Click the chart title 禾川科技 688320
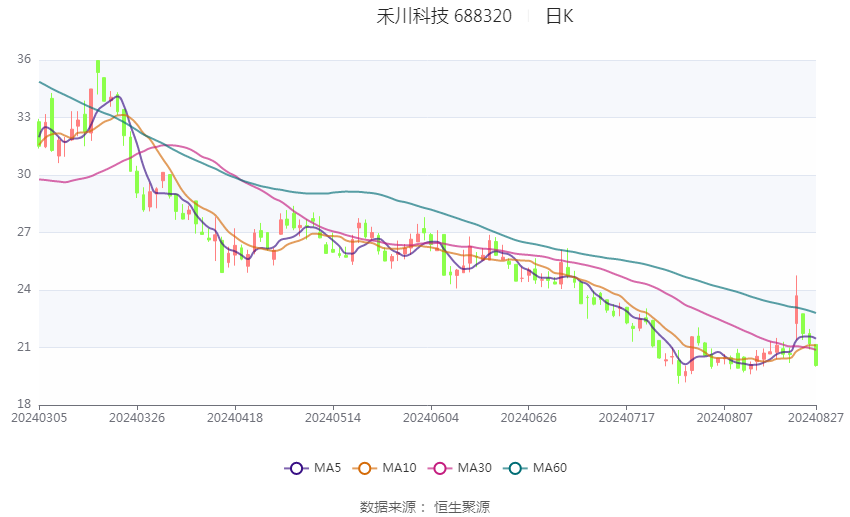 (444, 16)
